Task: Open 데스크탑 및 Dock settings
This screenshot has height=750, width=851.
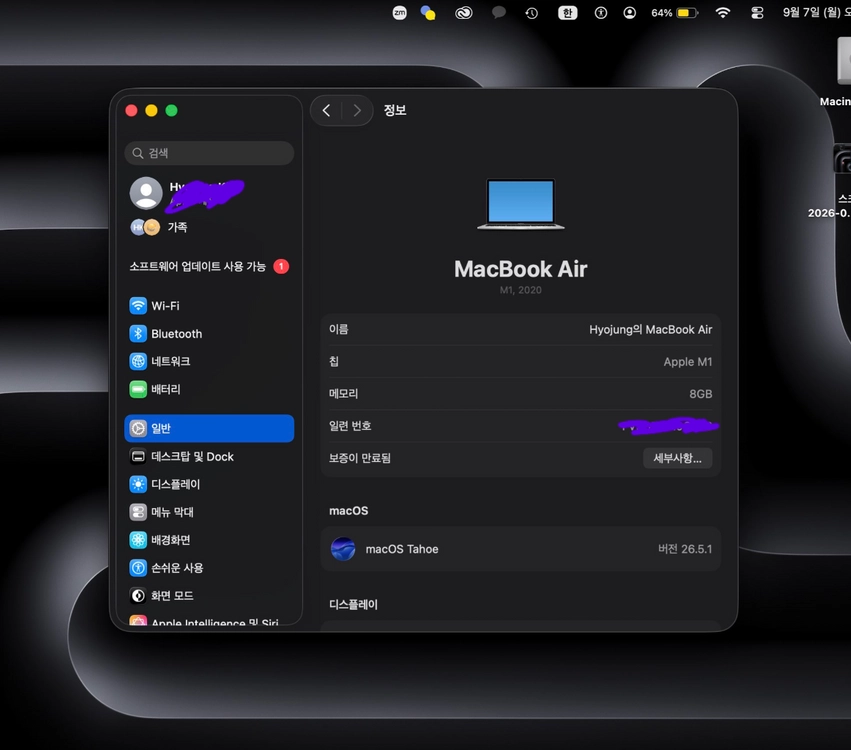Action: 209,456
